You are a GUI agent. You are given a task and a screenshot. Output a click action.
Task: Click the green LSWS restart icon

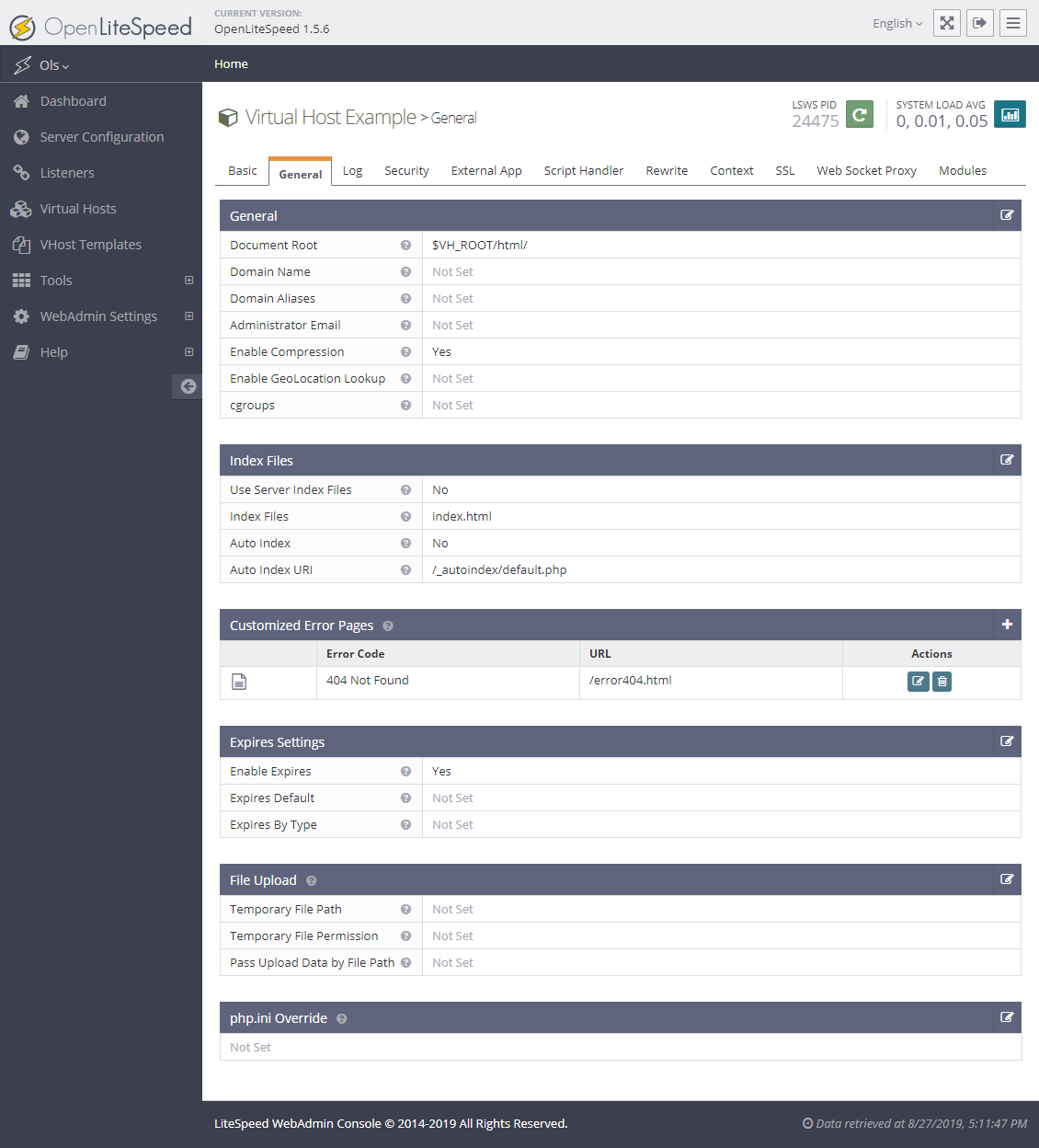tap(860, 114)
